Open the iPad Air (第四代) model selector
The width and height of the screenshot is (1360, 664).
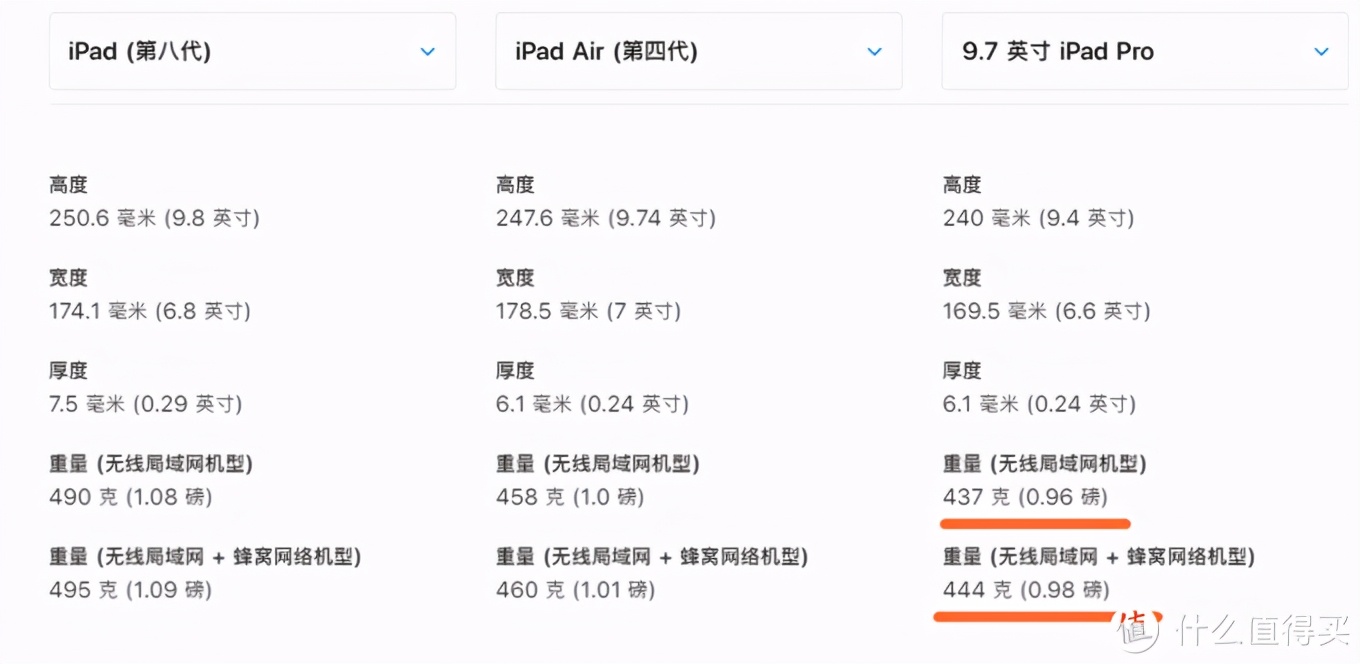[x=698, y=50]
